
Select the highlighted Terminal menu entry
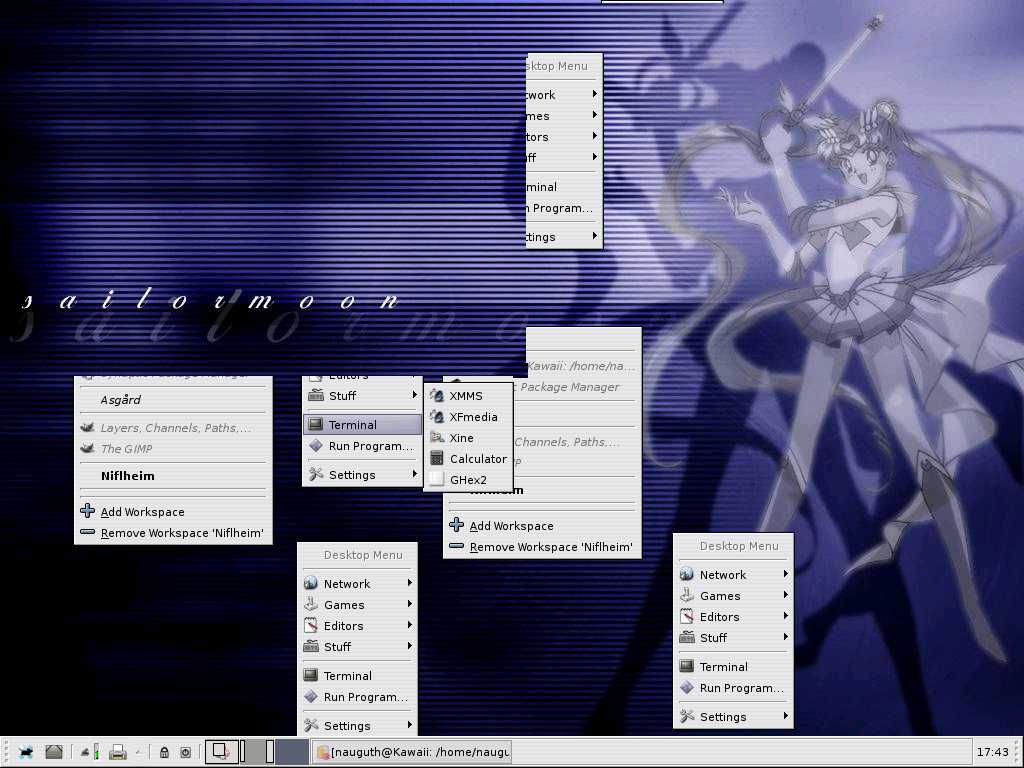(x=352, y=425)
